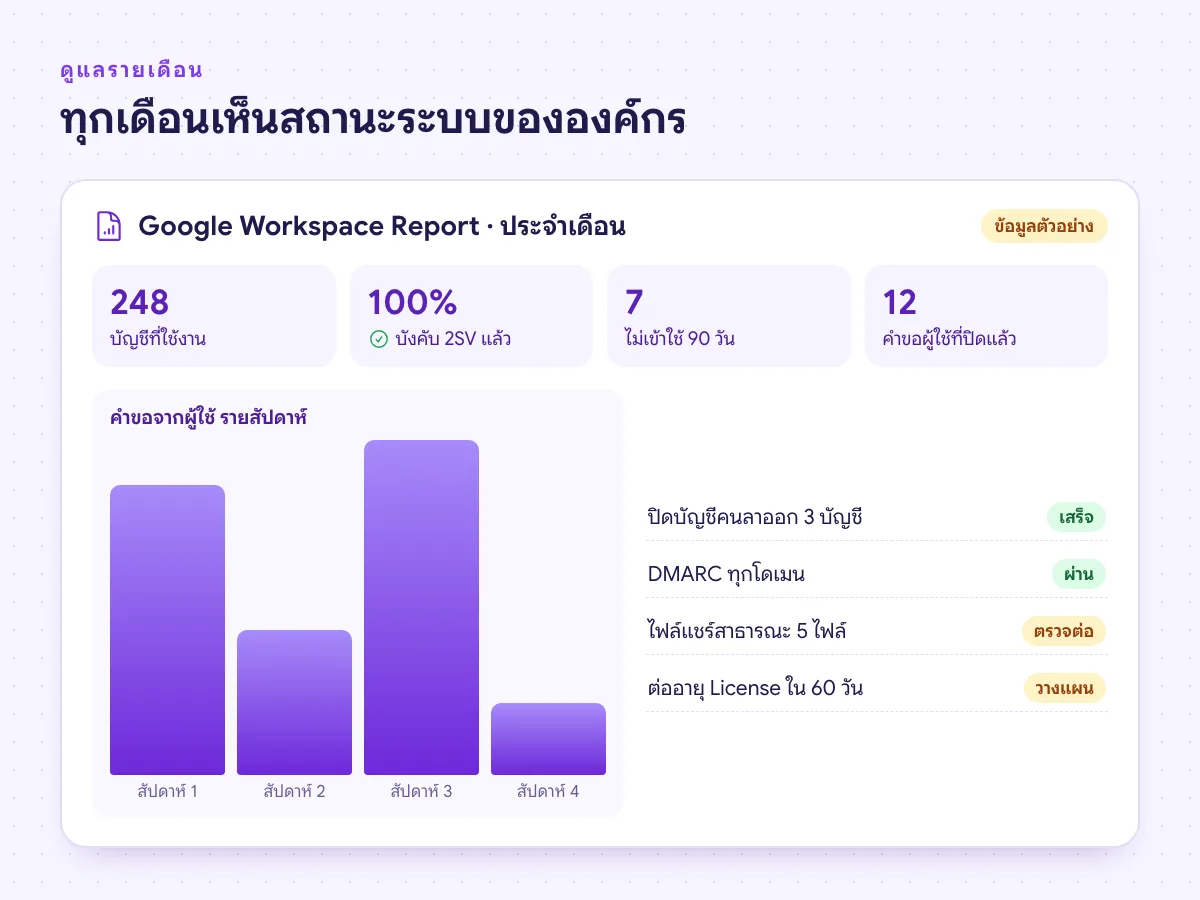Viewport: 1200px width, 900px height.
Task: Click the ข้อมูลตัวอย่าง badge
Action: [x=1044, y=226]
